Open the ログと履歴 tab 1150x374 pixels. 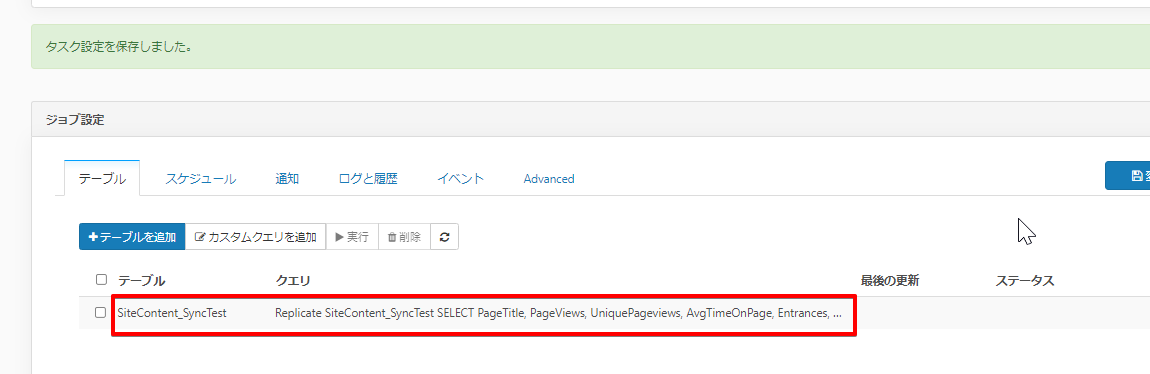pos(368,178)
